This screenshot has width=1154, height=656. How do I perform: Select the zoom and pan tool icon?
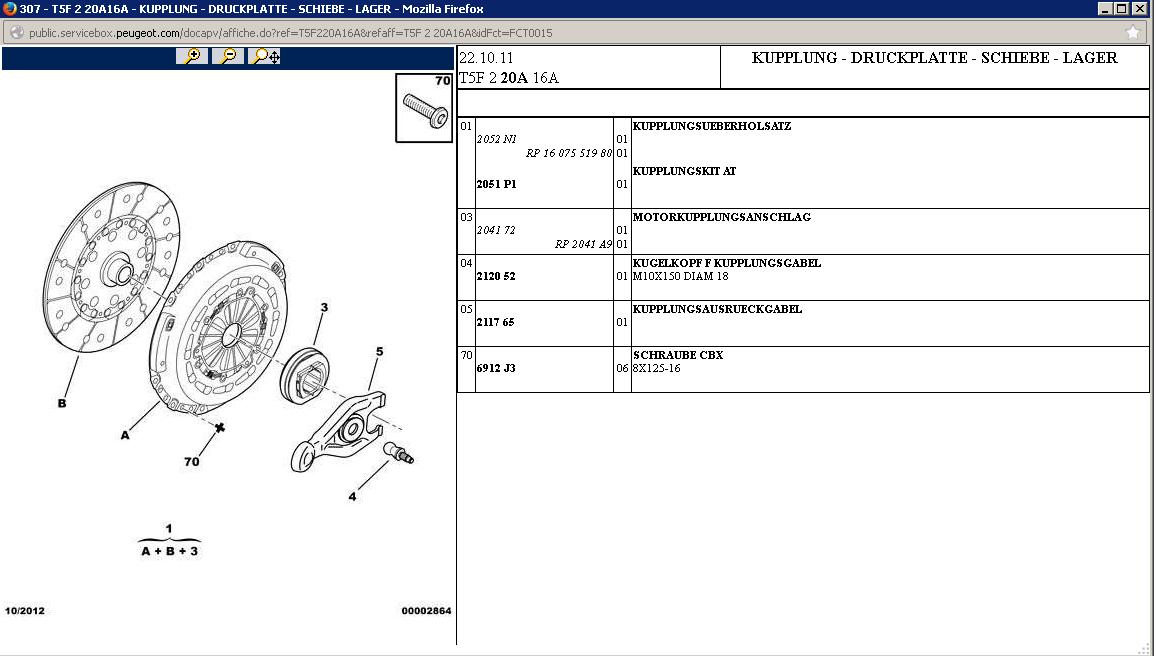(x=265, y=56)
